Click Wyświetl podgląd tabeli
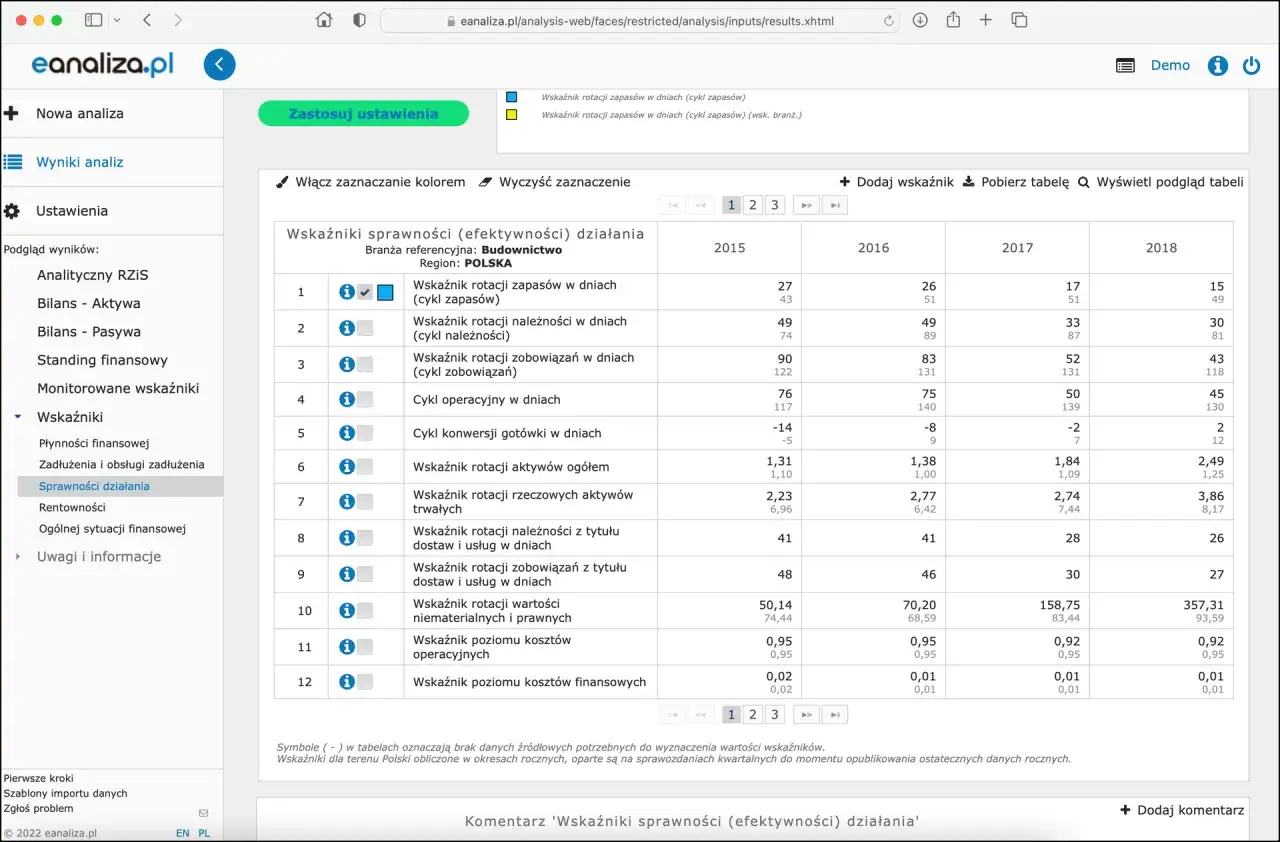This screenshot has width=1280, height=842. (1160, 182)
